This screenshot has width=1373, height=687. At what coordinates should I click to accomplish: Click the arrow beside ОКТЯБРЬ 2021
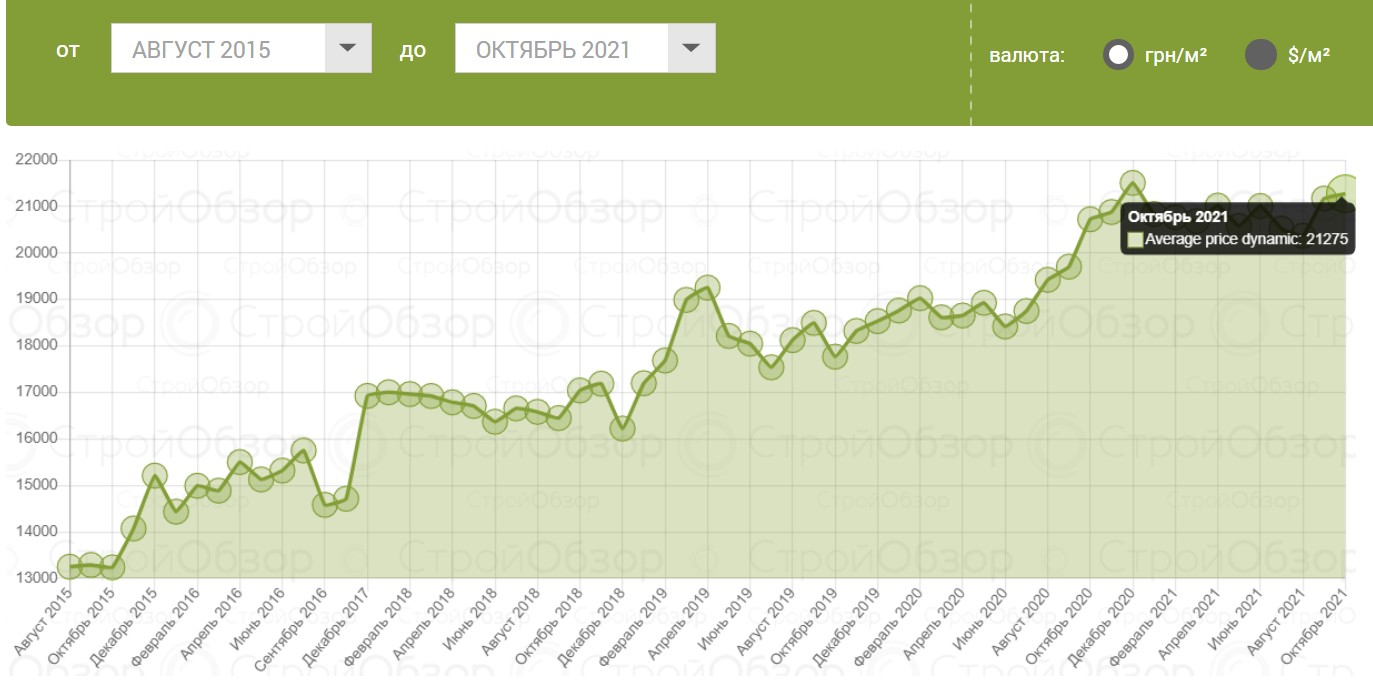[x=692, y=49]
